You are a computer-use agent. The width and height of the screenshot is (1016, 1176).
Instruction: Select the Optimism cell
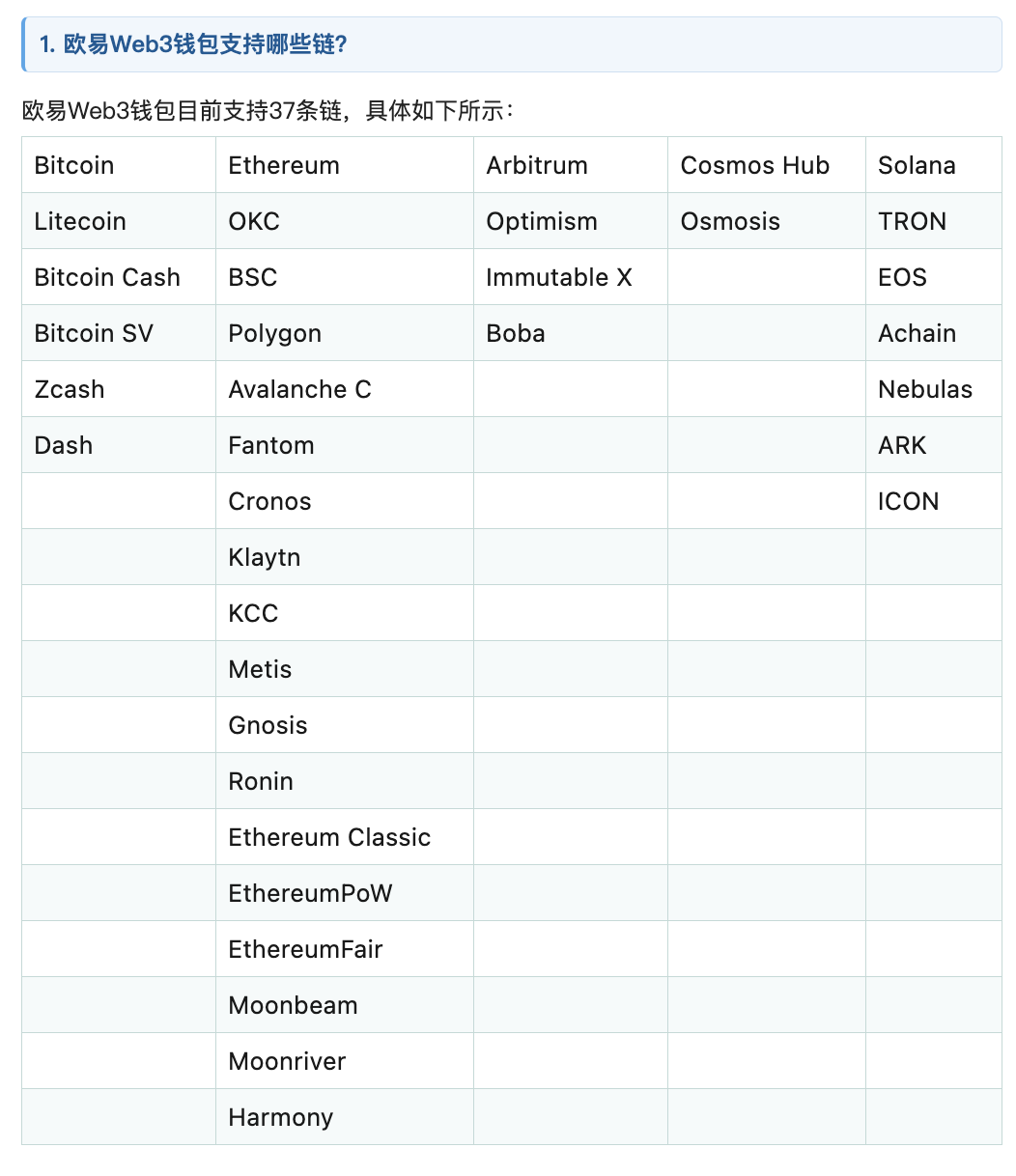(x=542, y=221)
